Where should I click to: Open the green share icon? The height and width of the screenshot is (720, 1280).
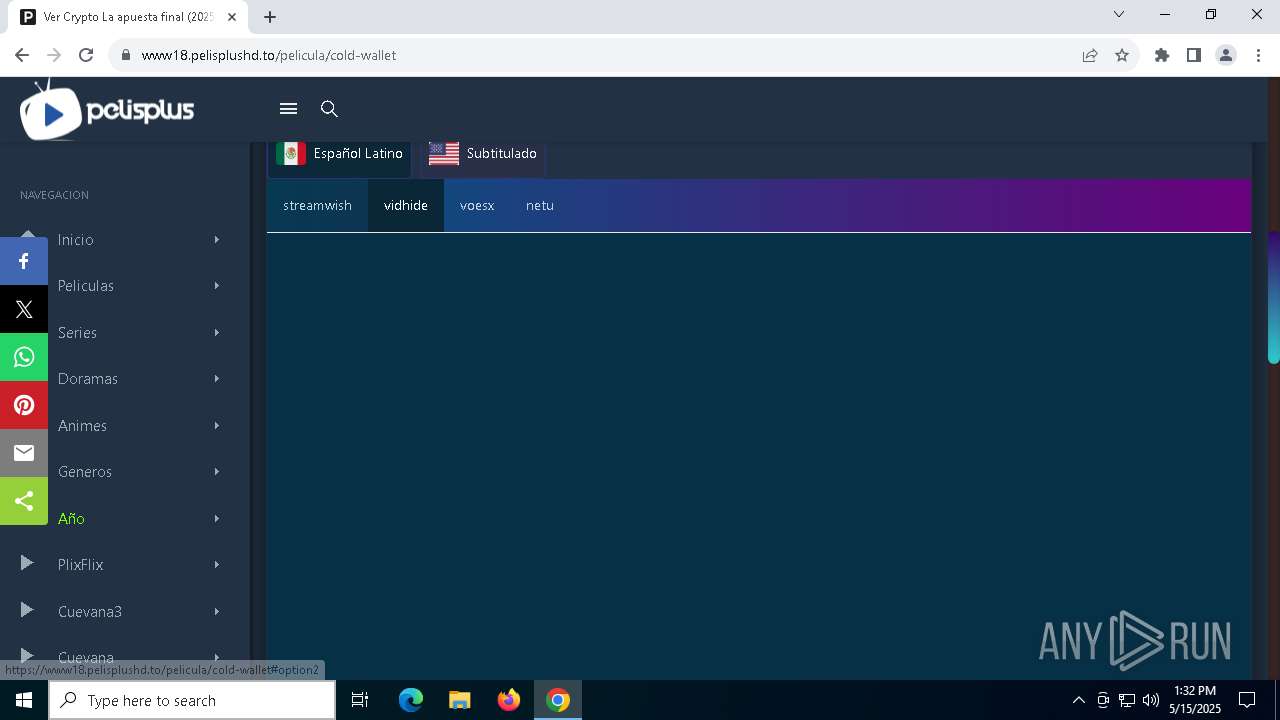pos(24,501)
